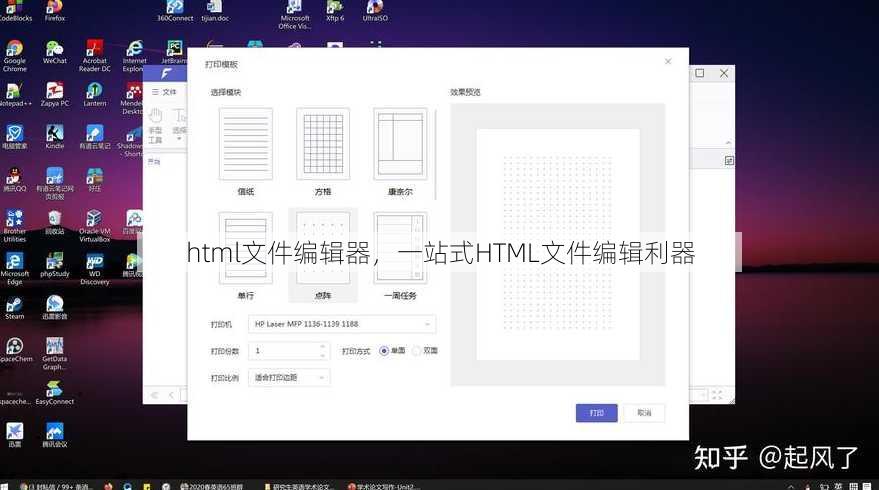Open the Firefox desktop icon
879x490 pixels.
[x=54, y=11]
